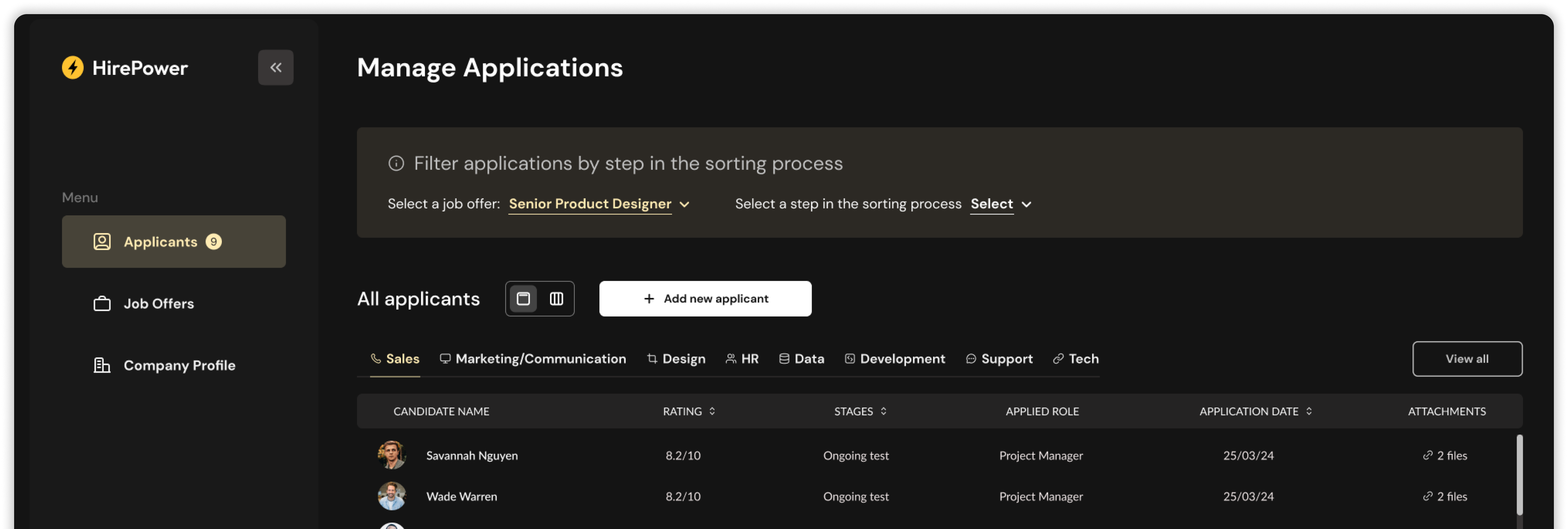Click the View all button
This screenshot has height=529, width=1568.
click(x=1467, y=359)
